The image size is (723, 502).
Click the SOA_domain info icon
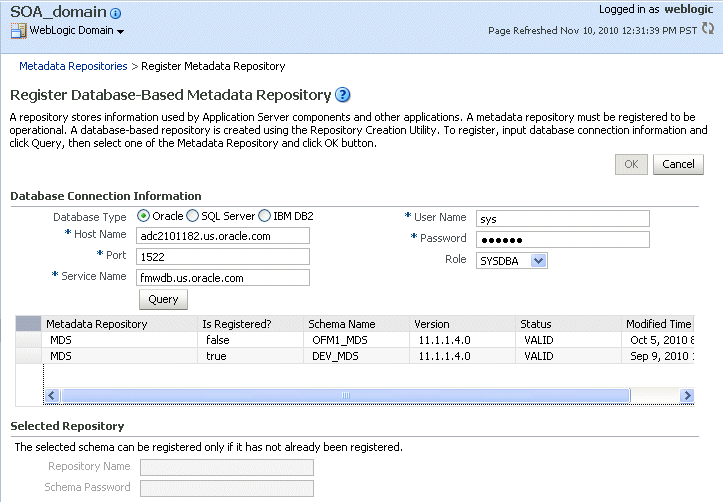pos(116,13)
